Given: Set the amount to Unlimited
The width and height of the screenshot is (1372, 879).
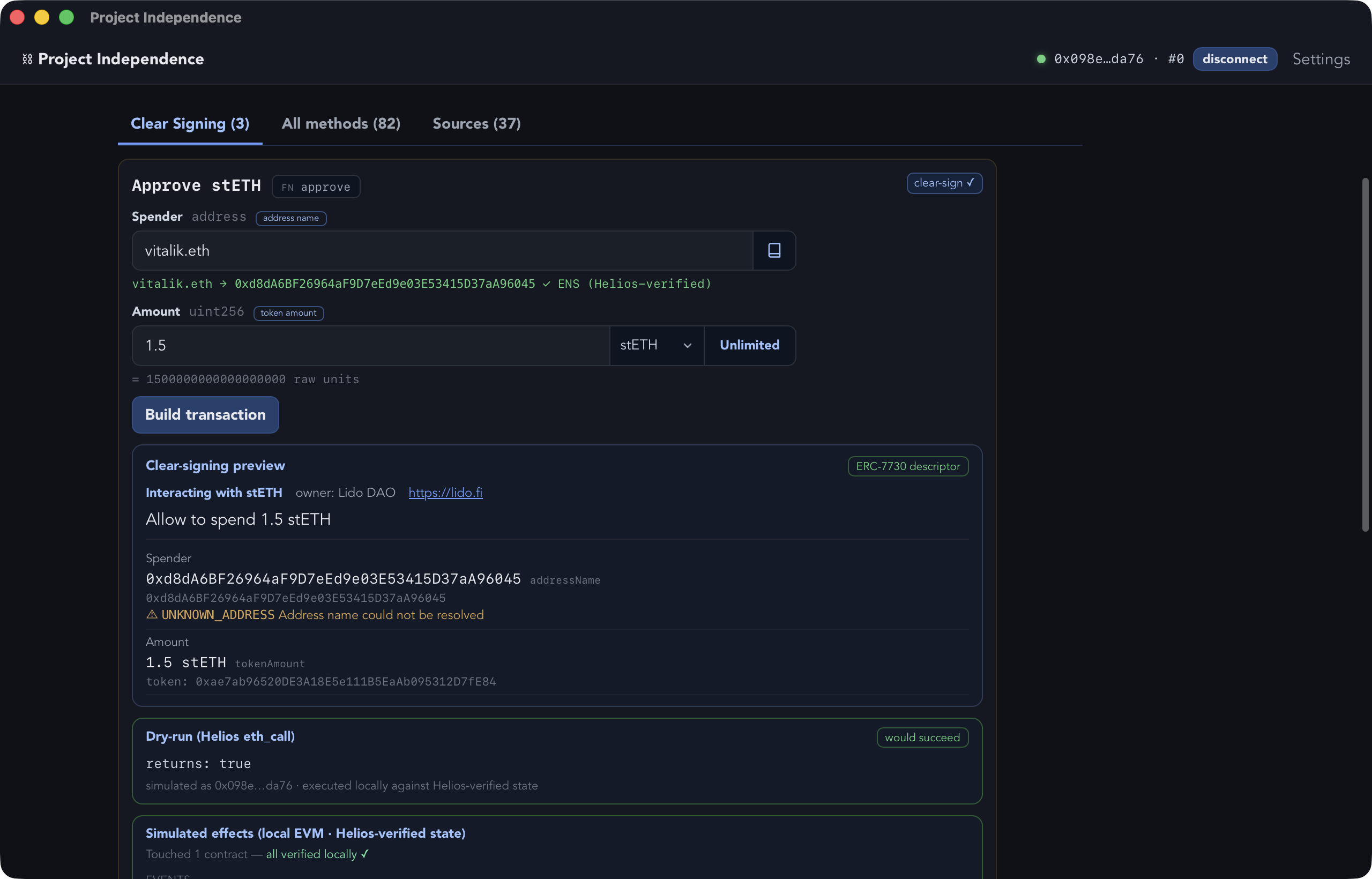Looking at the screenshot, I should point(749,345).
